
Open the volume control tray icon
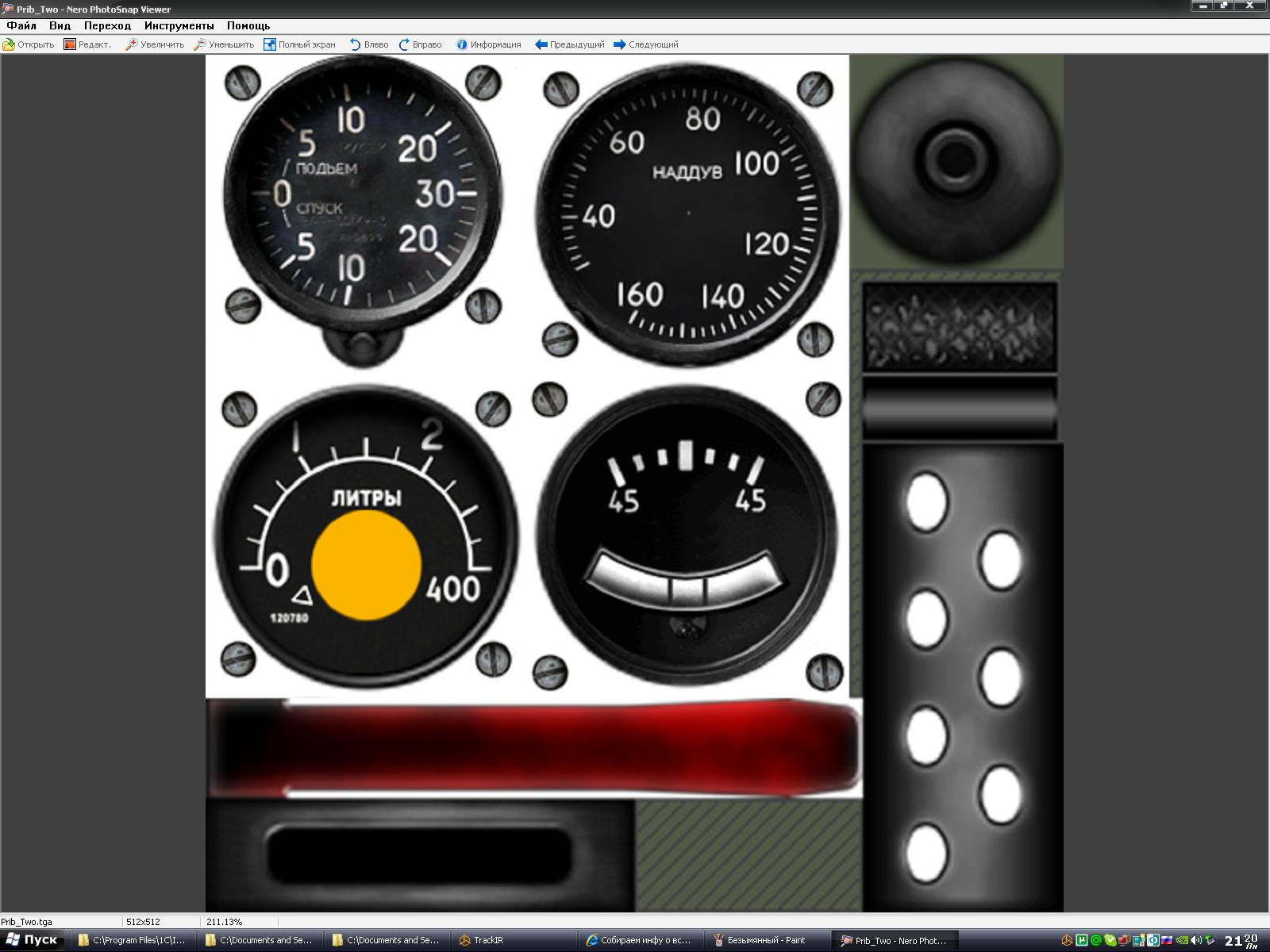[1196, 941]
